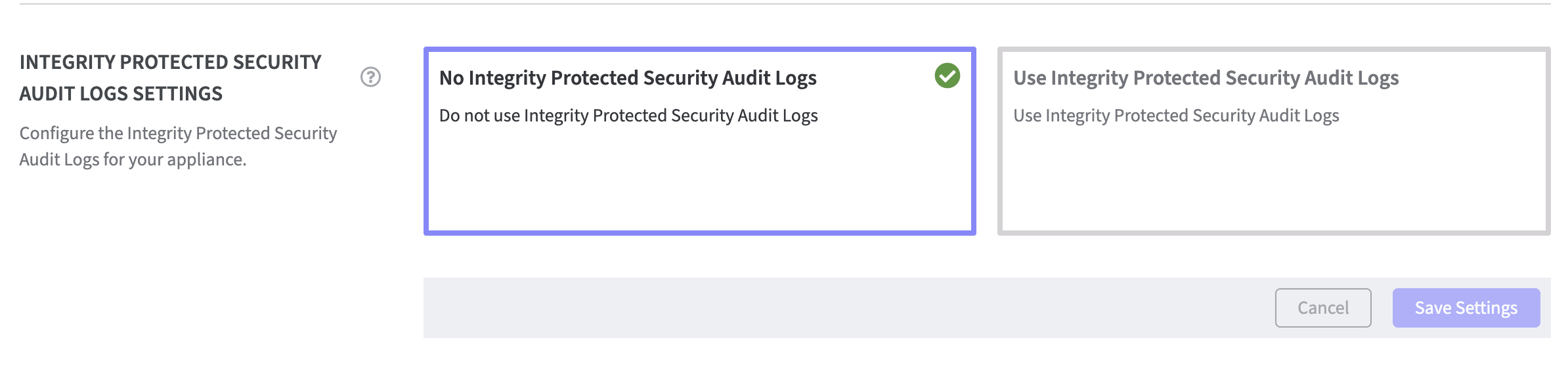Click the bold 'Use Integrity Protected' card title

tap(1206, 78)
